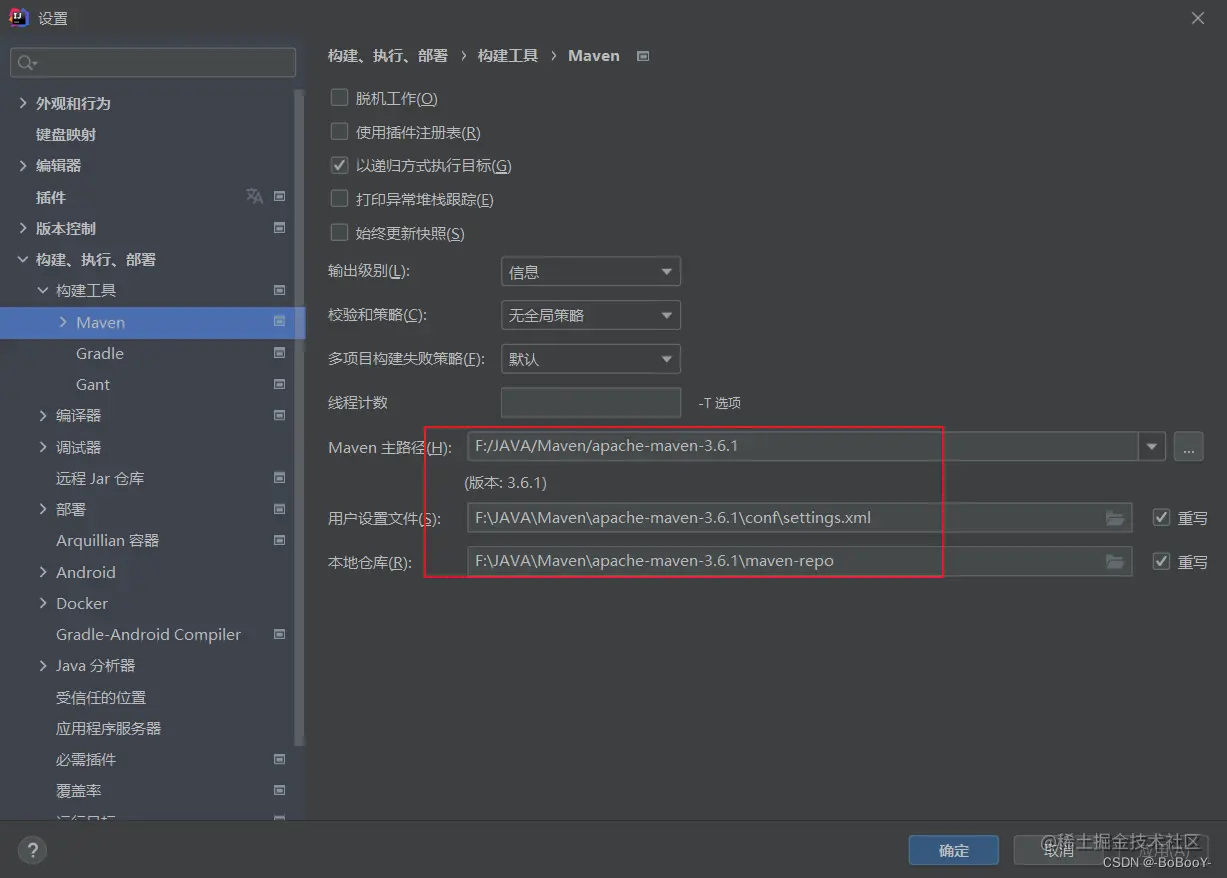Open the 多项目构建失败策略 dropdown
The height and width of the screenshot is (878, 1227).
[590, 359]
